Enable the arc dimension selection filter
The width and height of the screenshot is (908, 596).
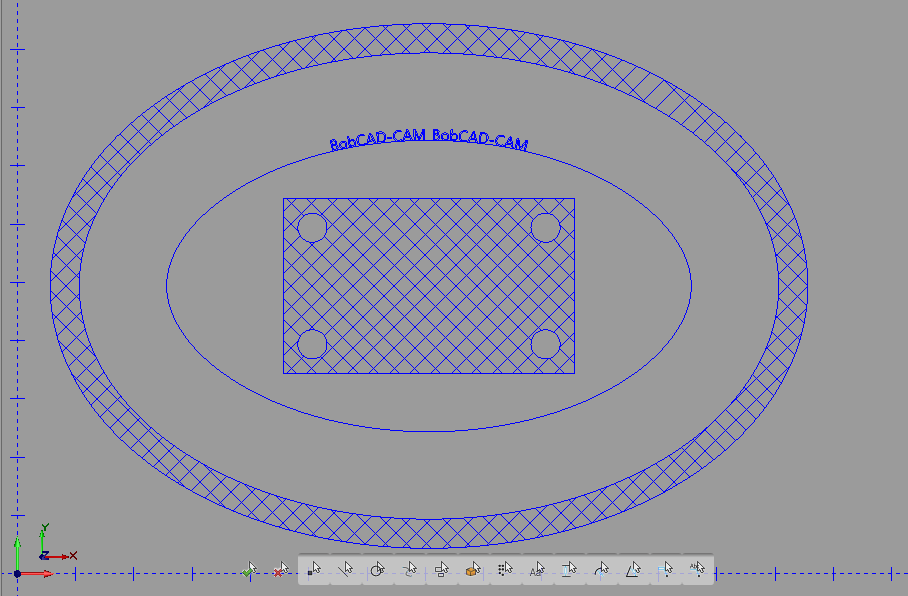coord(601,569)
